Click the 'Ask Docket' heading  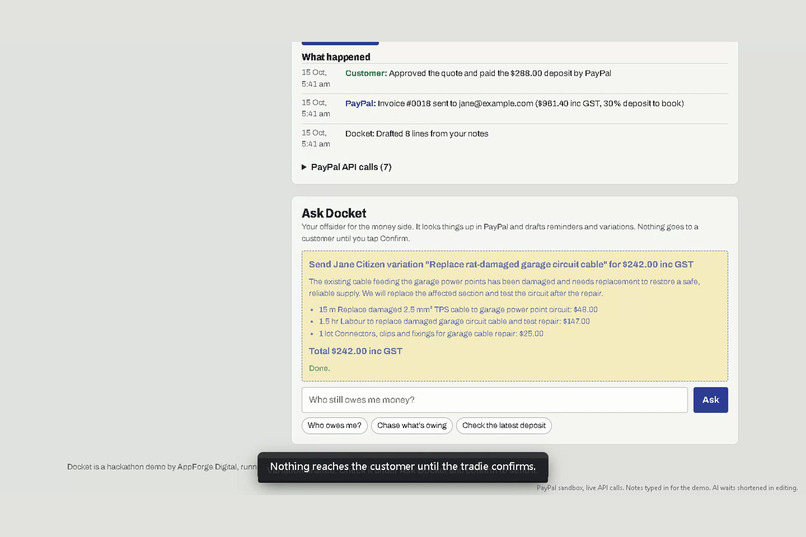[334, 213]
